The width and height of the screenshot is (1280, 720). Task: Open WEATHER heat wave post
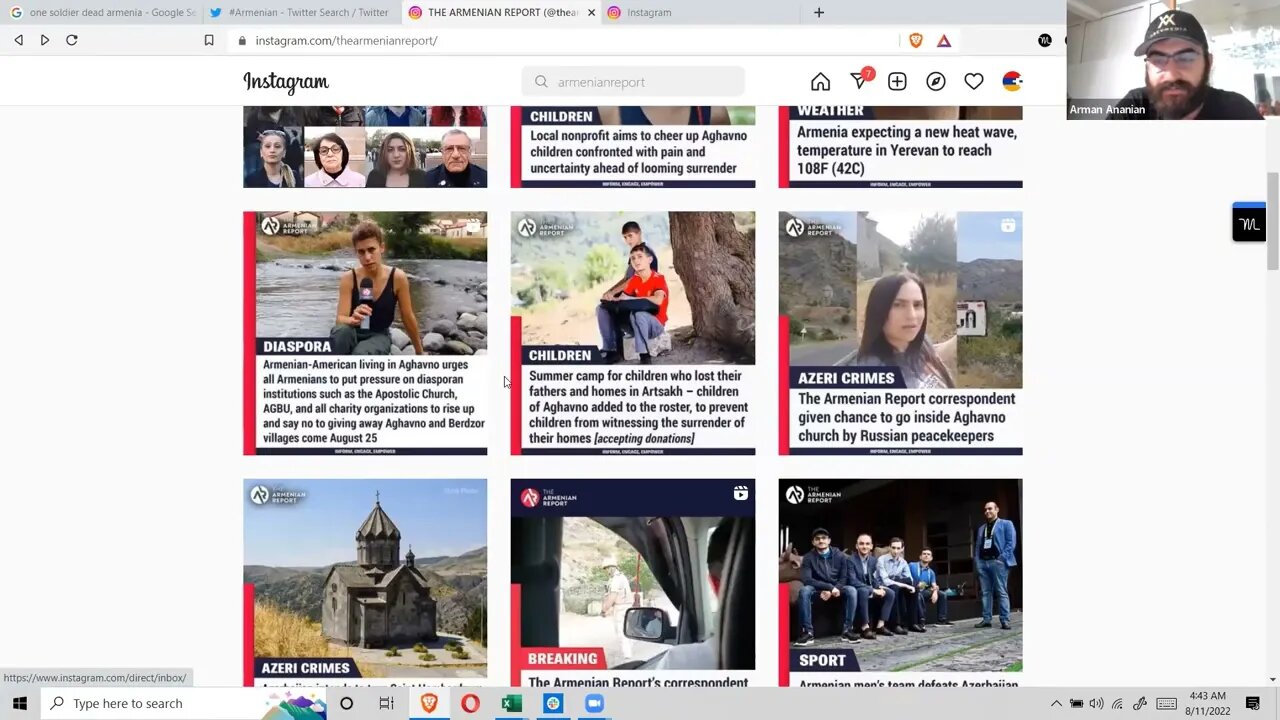(x=900, y=146)
